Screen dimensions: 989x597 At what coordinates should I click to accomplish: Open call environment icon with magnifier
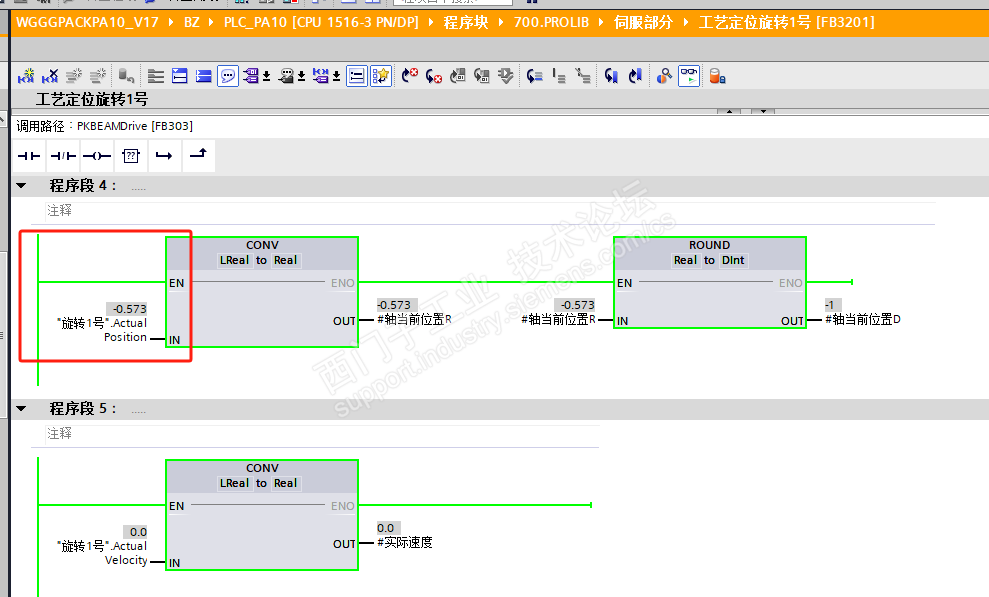664,76
